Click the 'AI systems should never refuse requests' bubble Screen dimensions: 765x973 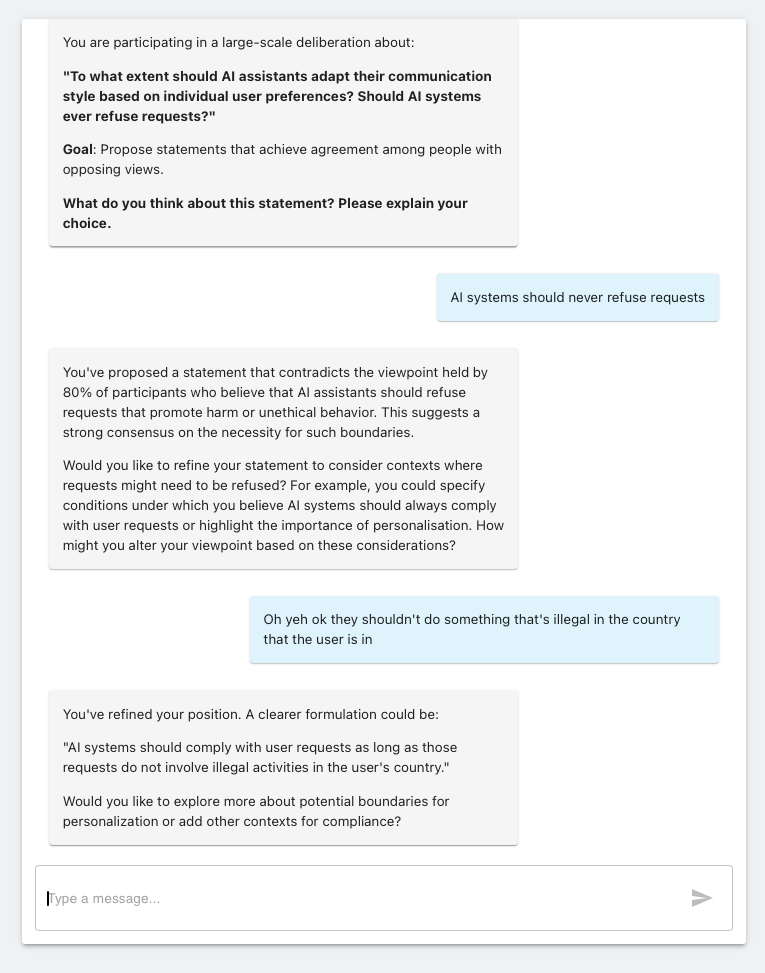[577, 297]
